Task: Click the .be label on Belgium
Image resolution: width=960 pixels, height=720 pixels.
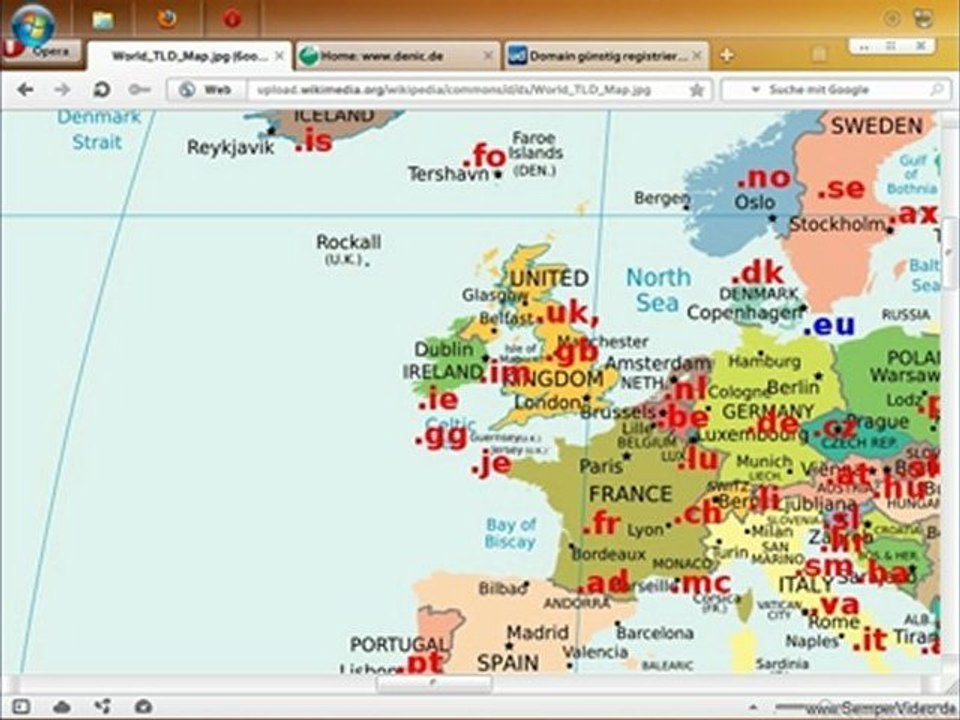Action: pos(684,418)
